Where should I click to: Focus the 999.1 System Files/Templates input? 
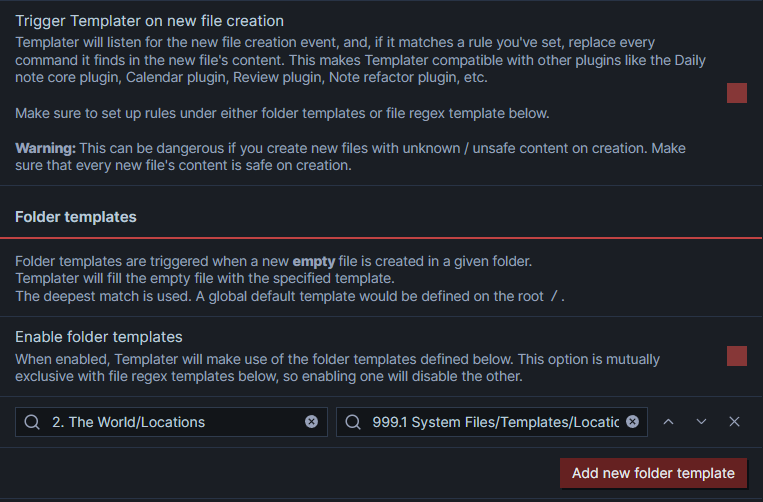491,422
